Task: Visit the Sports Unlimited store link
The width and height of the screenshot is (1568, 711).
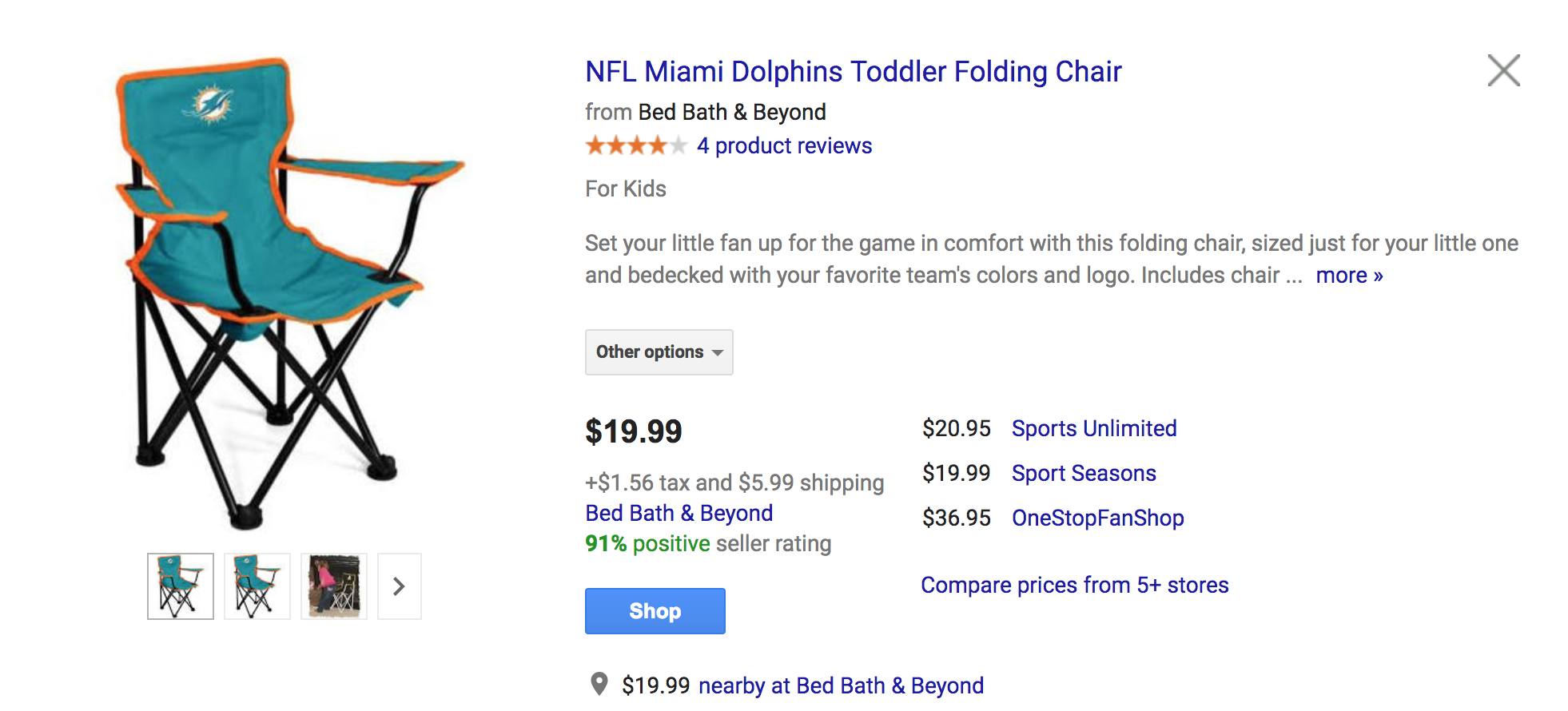Action: click(x=1094, y=428)
